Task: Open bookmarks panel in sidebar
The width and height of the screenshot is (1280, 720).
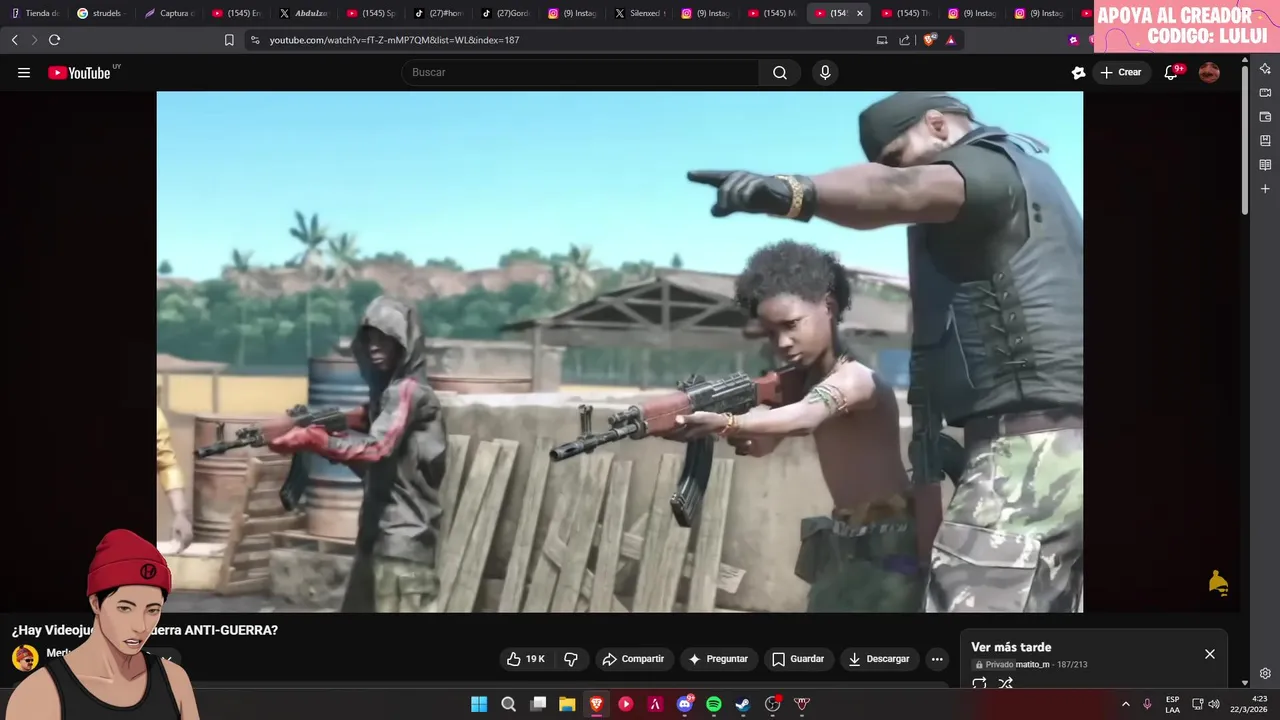Action: 1265,141
